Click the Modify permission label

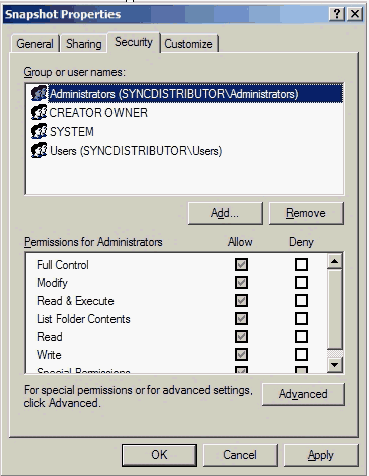click(x=52, y=283)
